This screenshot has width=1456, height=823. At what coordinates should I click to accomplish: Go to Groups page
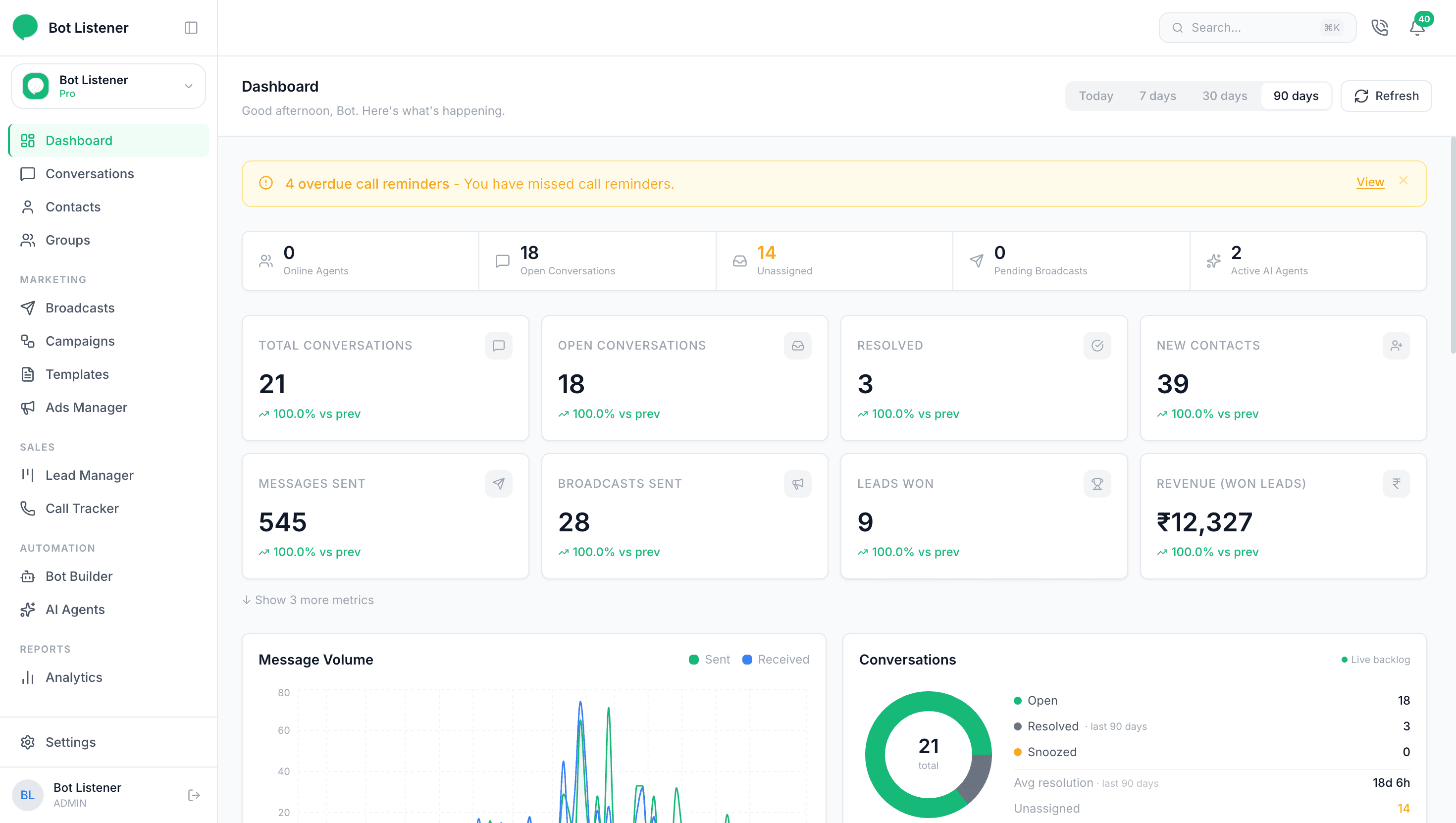[x=108, y=240]
